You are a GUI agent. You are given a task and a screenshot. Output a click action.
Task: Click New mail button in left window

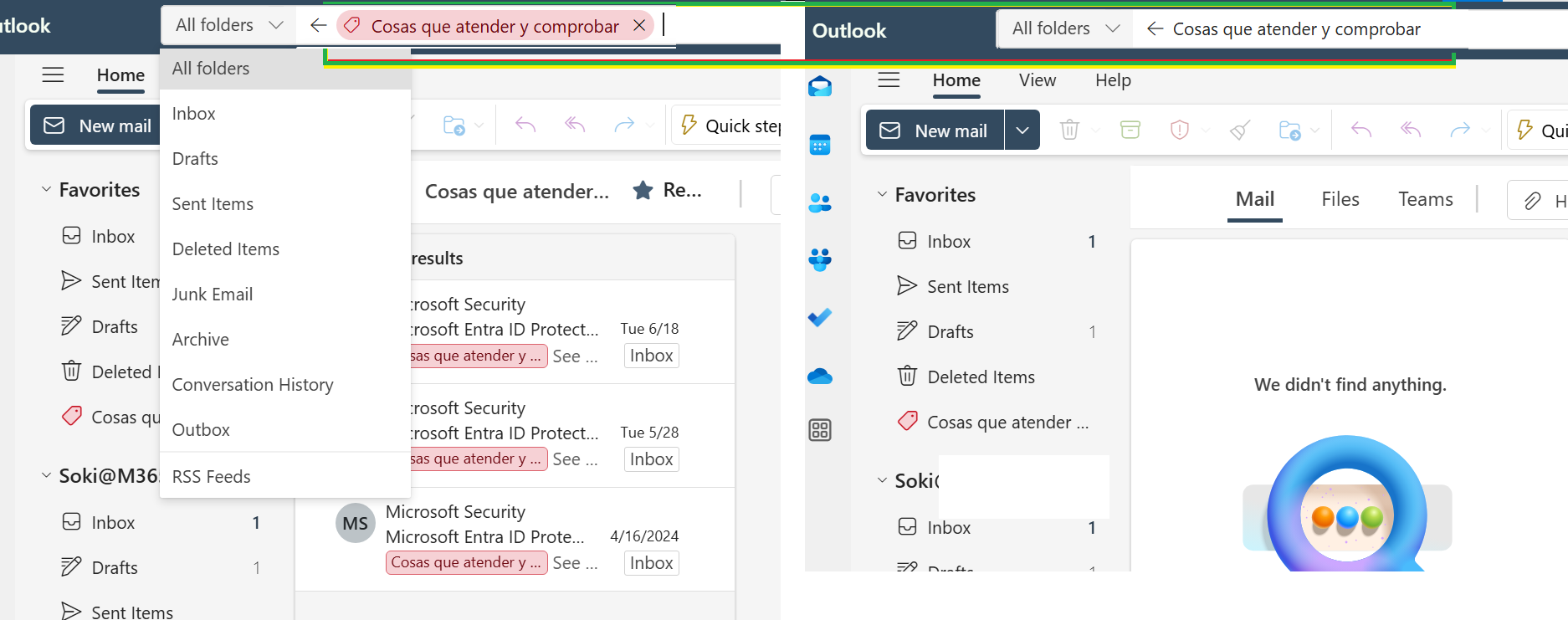[x=95, y=126]
